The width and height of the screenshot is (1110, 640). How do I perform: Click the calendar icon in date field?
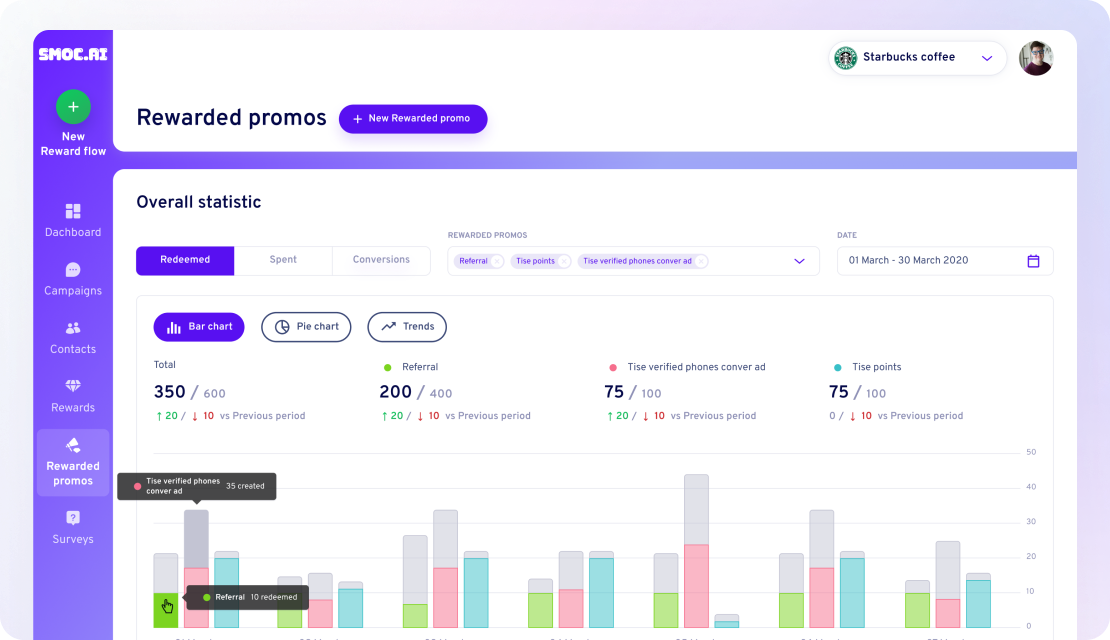click(1034, 261)
